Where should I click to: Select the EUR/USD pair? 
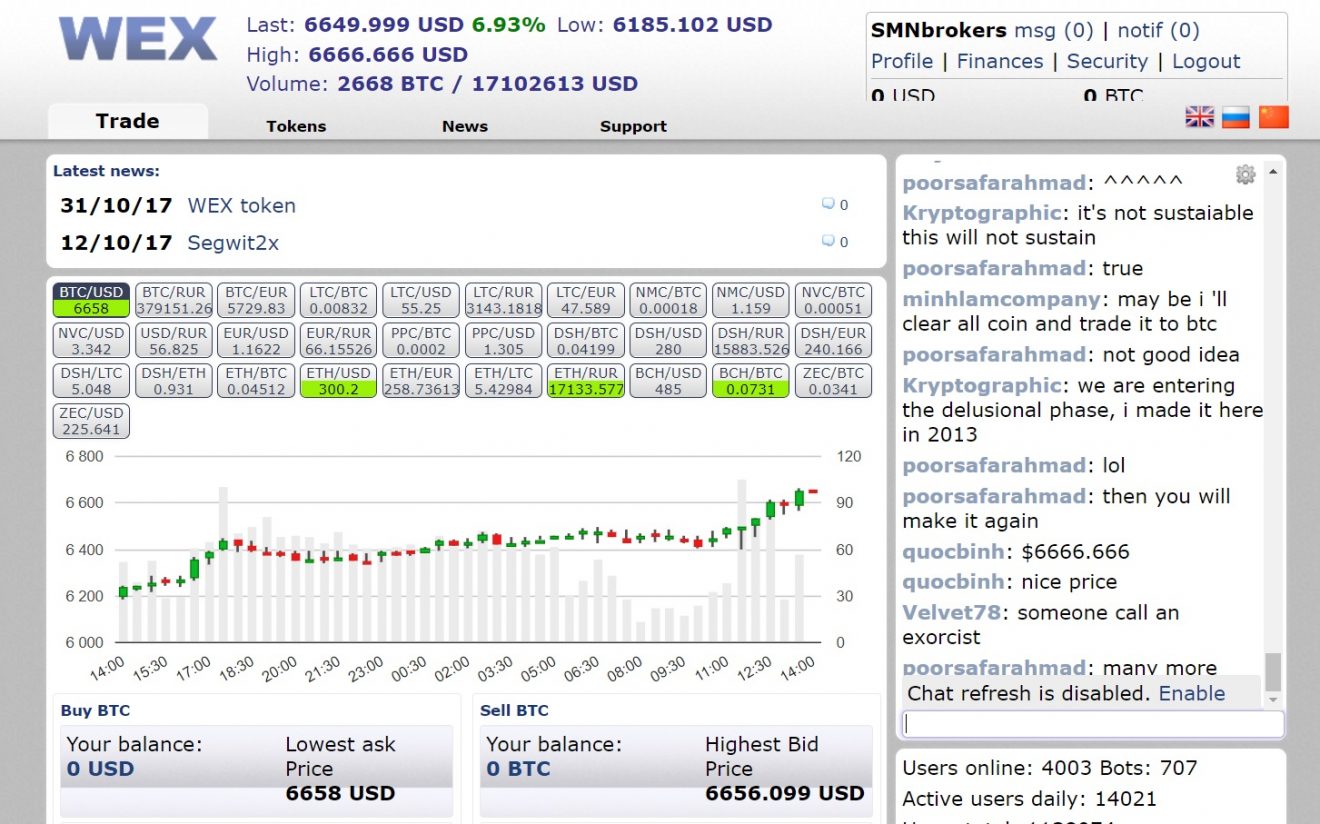[x=256, y=340]
